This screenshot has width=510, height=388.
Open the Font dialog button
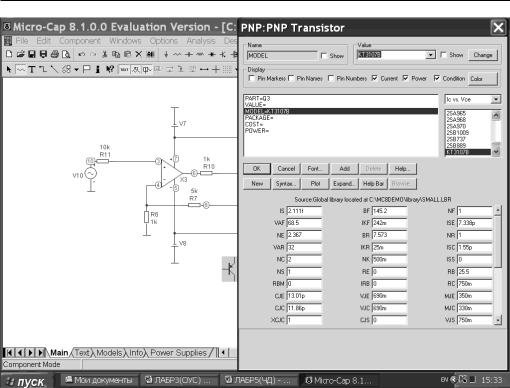[315, 169]
